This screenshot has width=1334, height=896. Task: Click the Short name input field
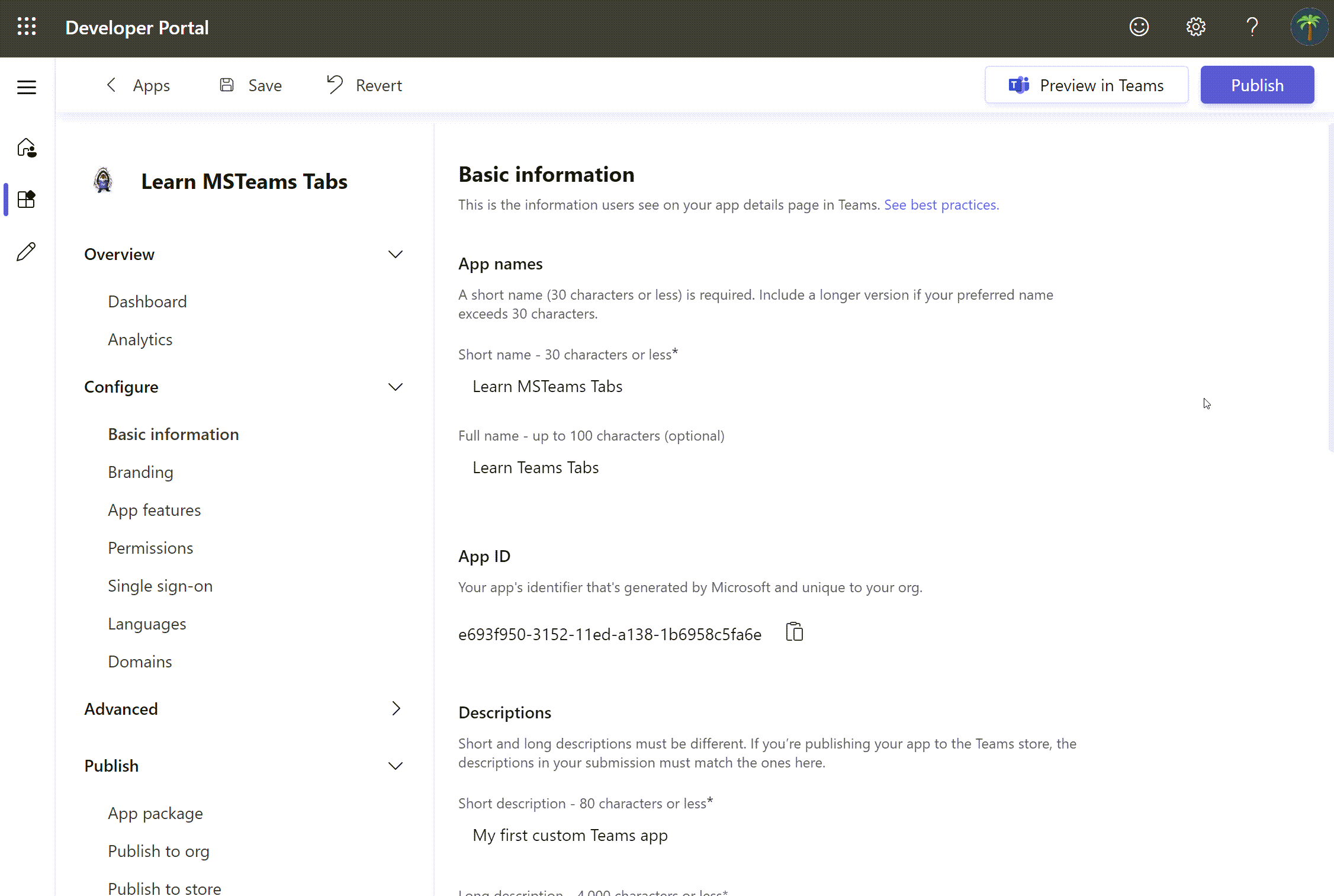770,386
